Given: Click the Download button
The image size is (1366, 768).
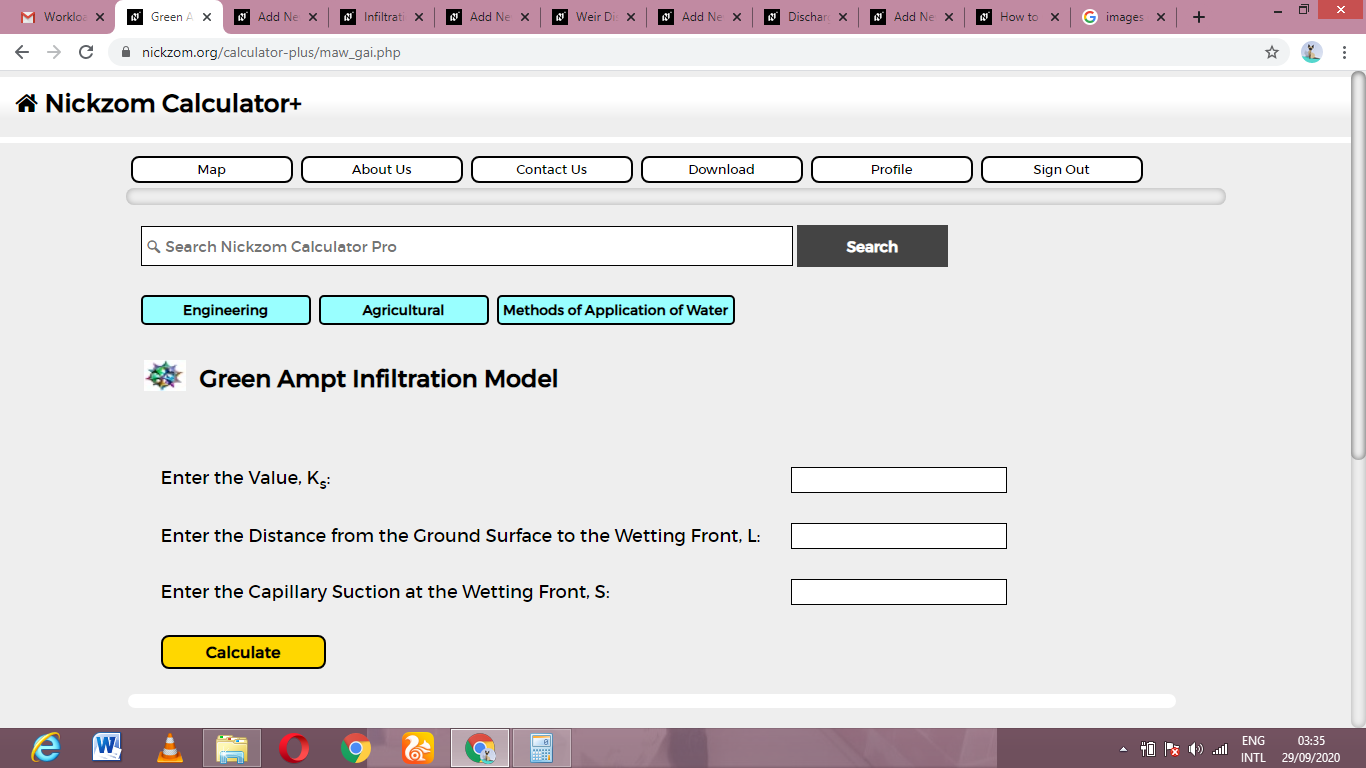Looking at the screenshot, I should click(722, 169).
